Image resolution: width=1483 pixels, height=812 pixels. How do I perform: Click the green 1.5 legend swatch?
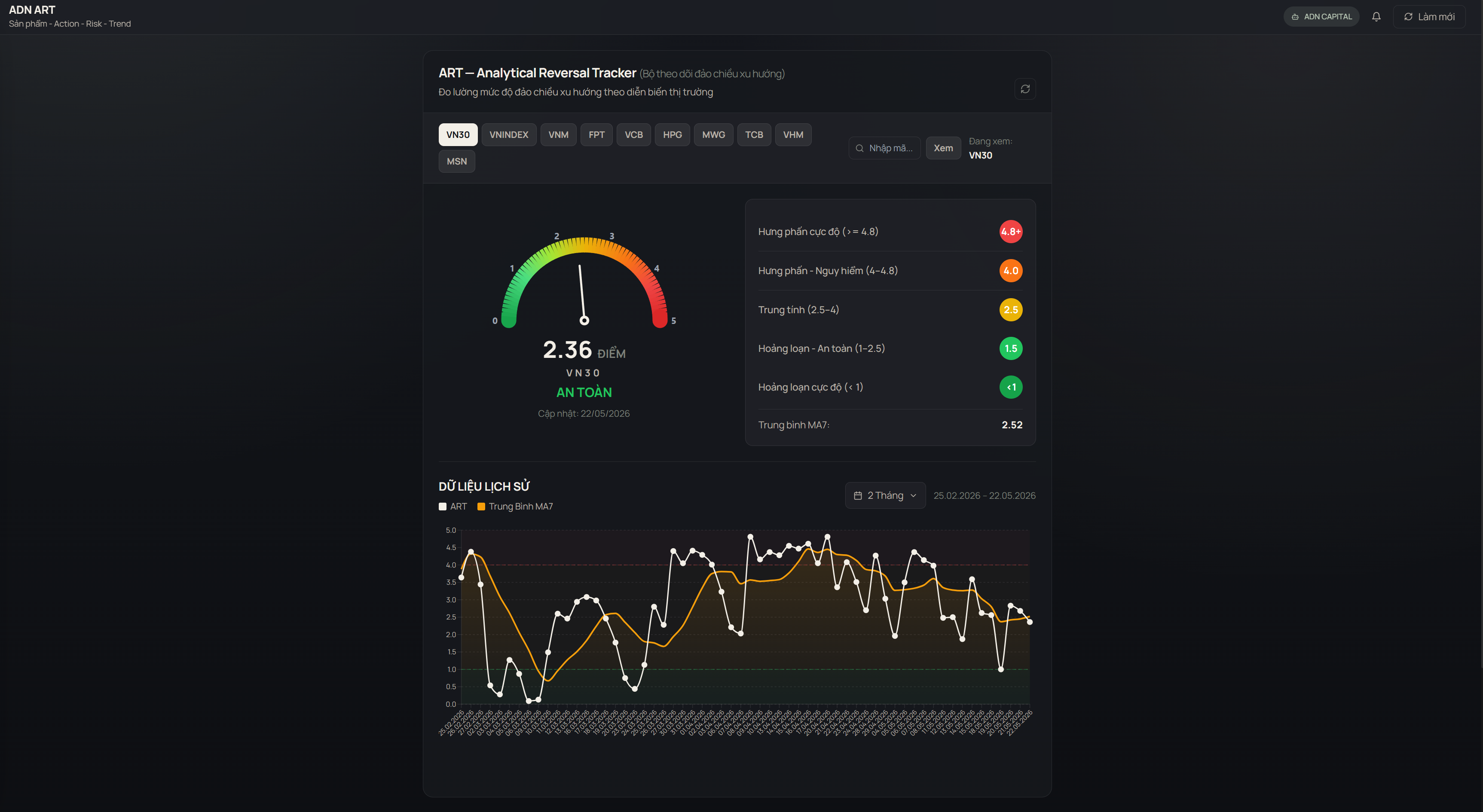(1010, 348)
